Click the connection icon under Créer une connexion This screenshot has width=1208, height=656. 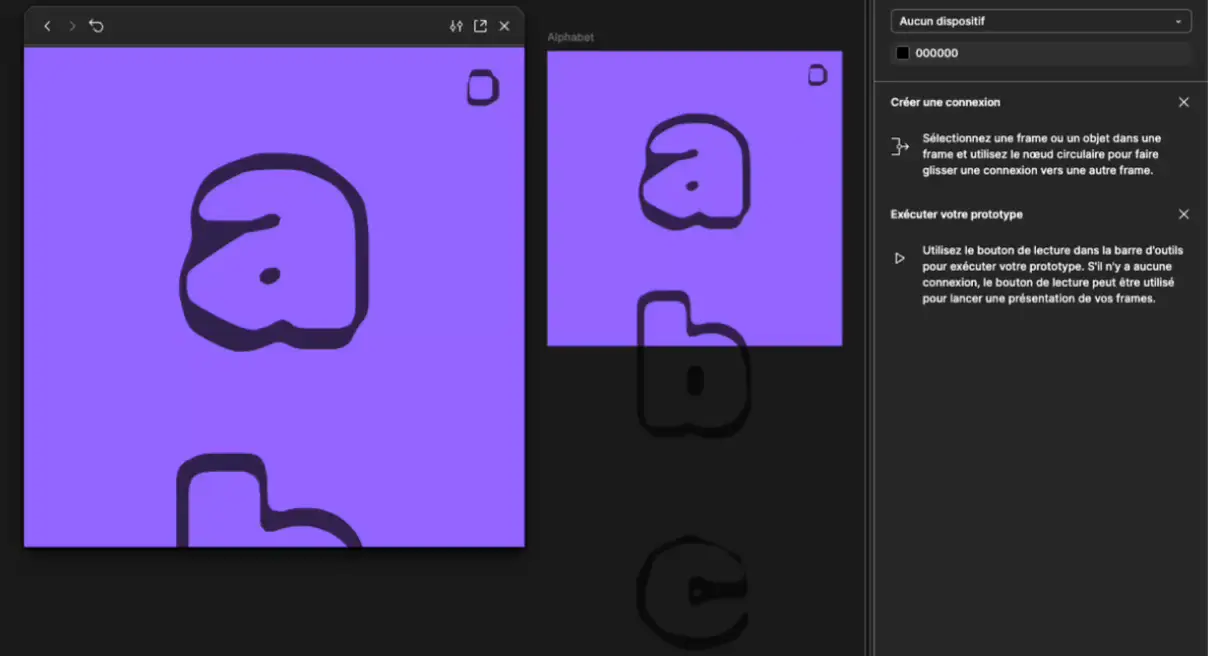pyautogui.click(x=899, y=147)
